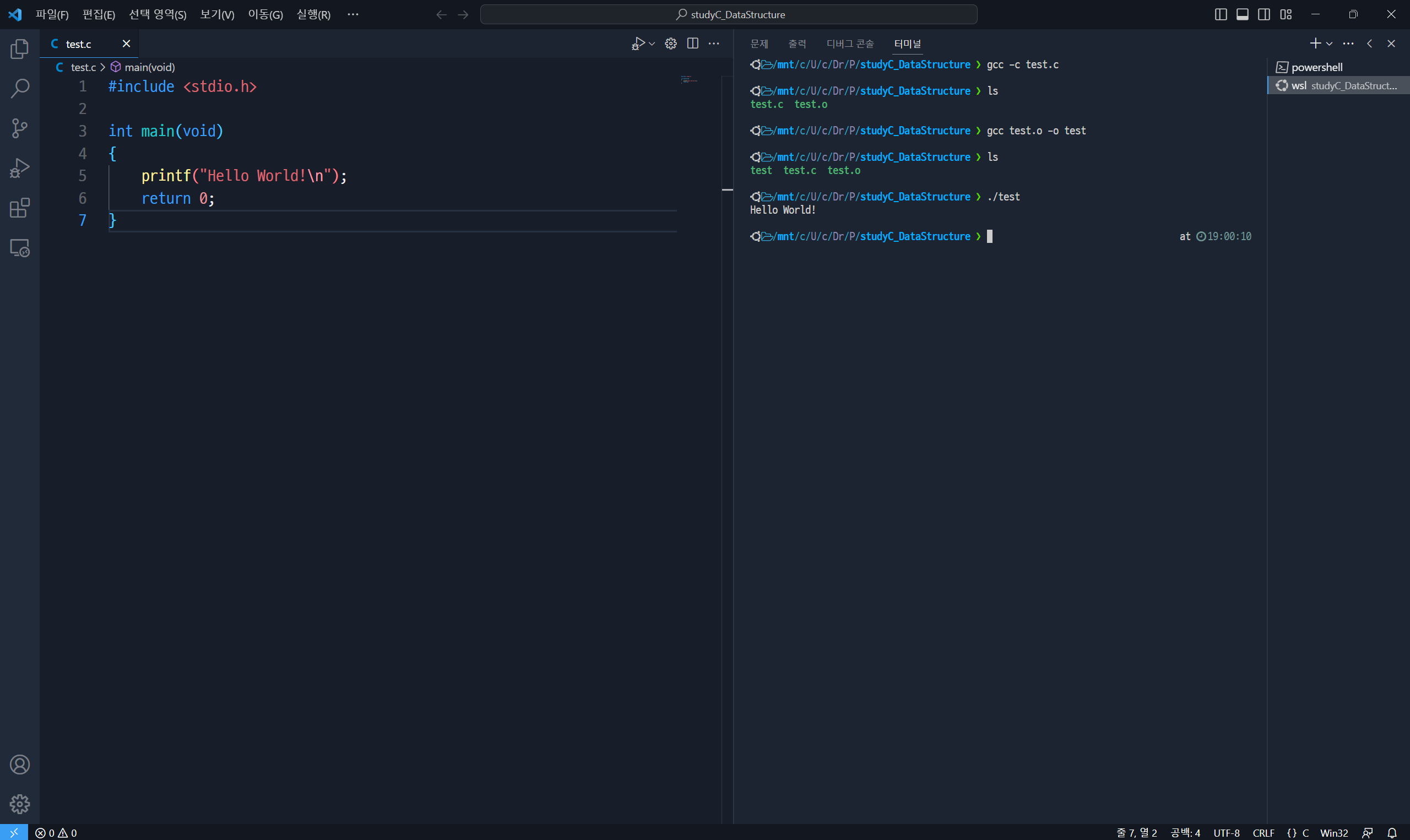Open Remote Explorer view

click(x=19, y=248)
